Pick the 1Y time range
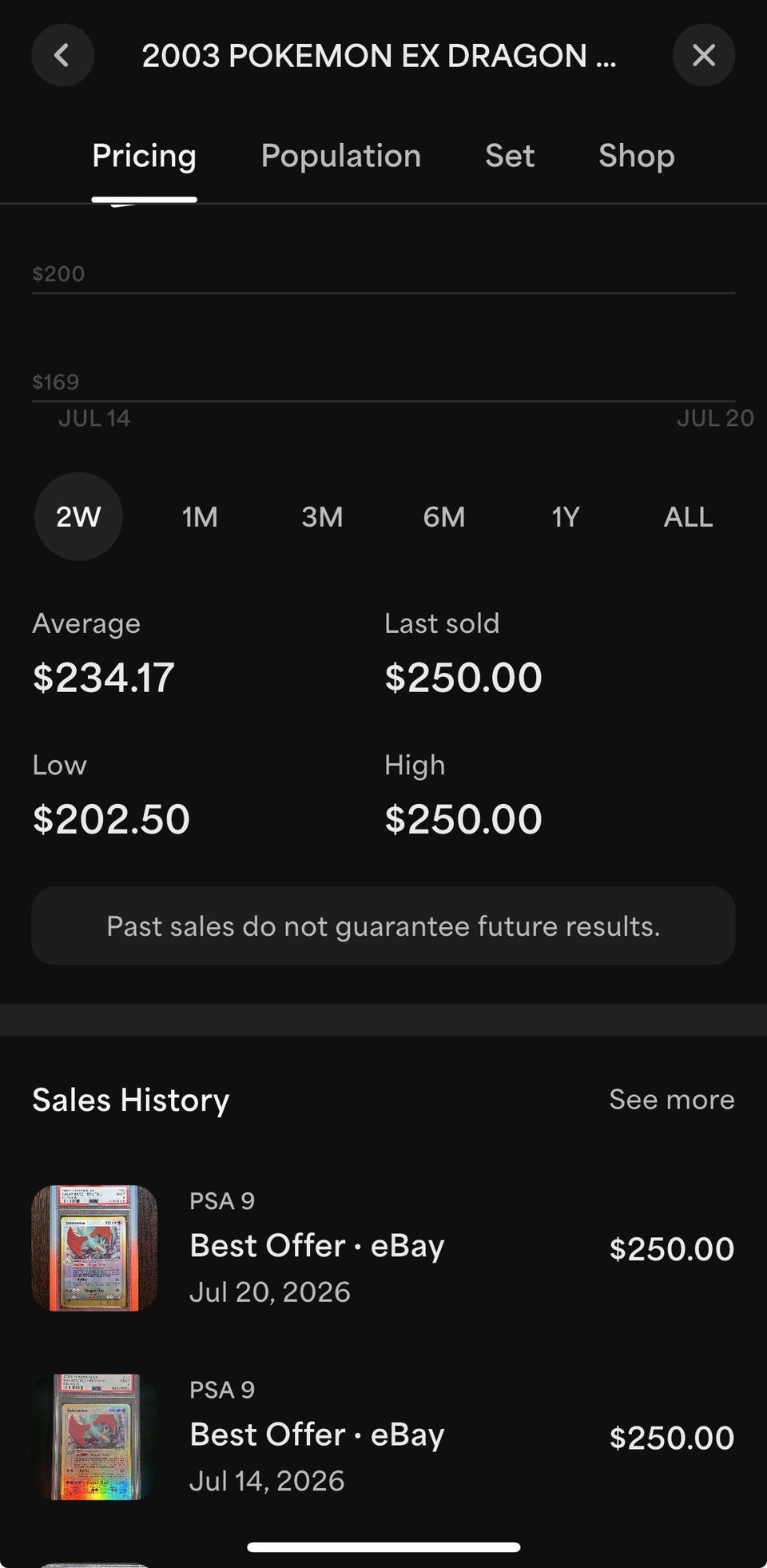The width and height of the screenshot is (767, 1568). 566,516
